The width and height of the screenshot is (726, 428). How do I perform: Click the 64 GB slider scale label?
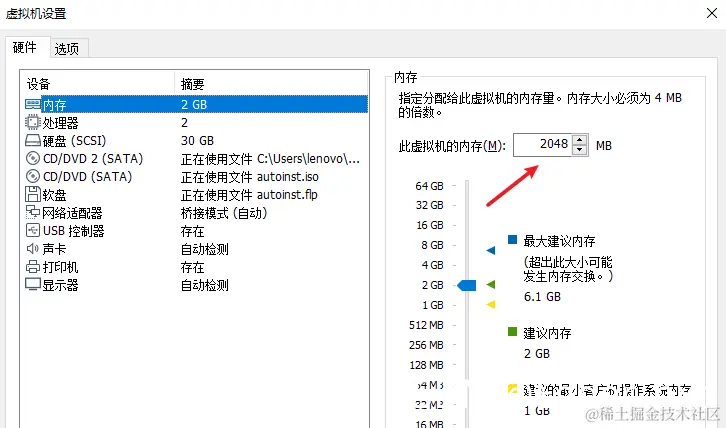(429, 186)
